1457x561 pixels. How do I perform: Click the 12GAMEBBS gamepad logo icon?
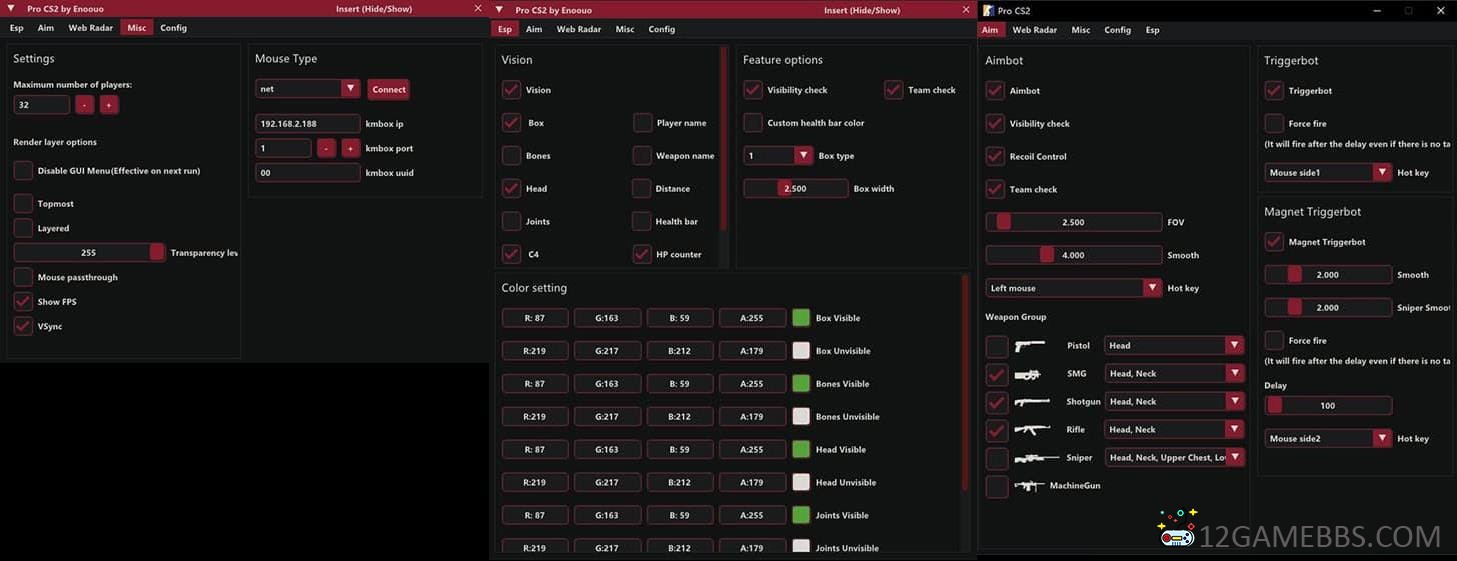[1177, 529]
